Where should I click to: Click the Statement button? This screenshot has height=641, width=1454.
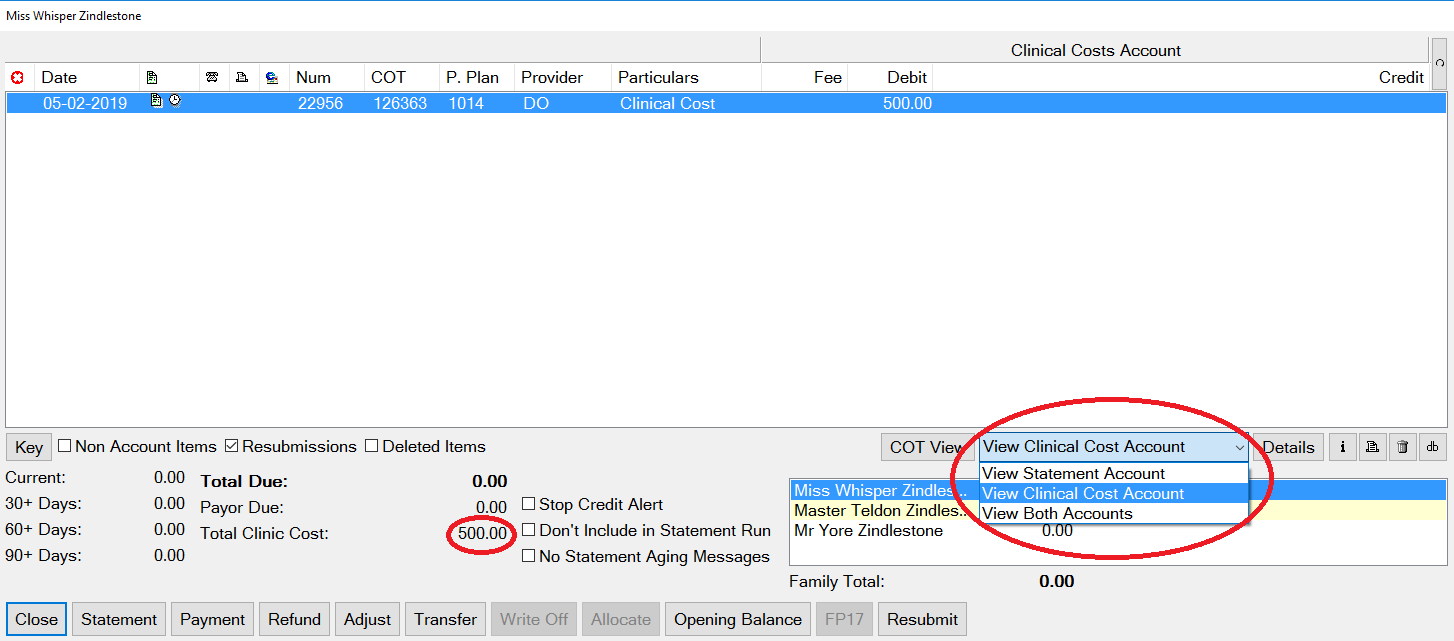[119, 619]
